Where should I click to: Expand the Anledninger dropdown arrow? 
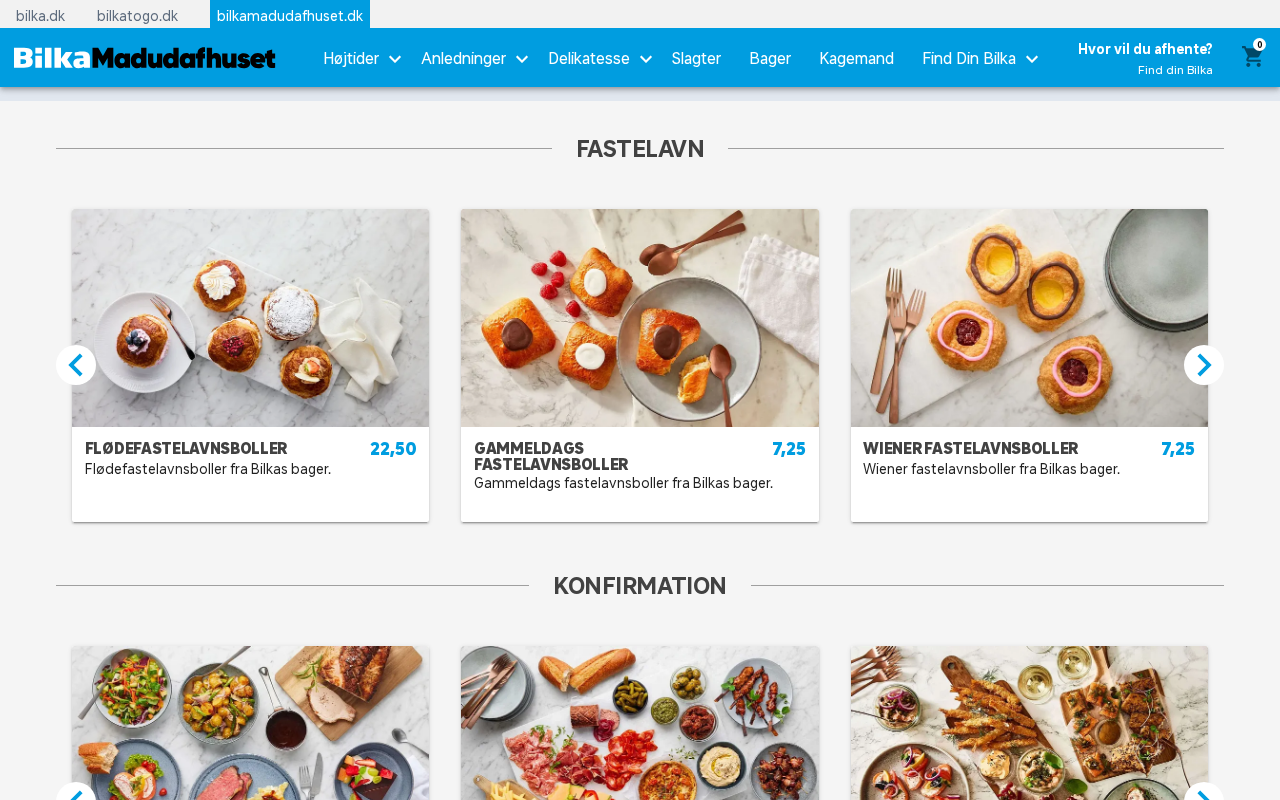522,59
